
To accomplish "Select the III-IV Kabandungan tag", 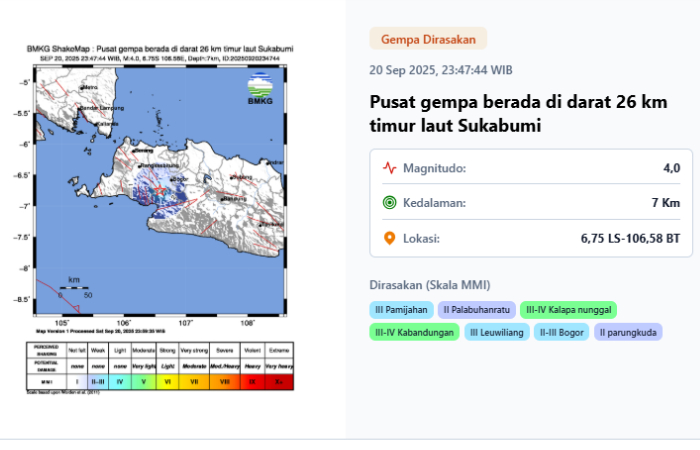I will coord(414,333).
